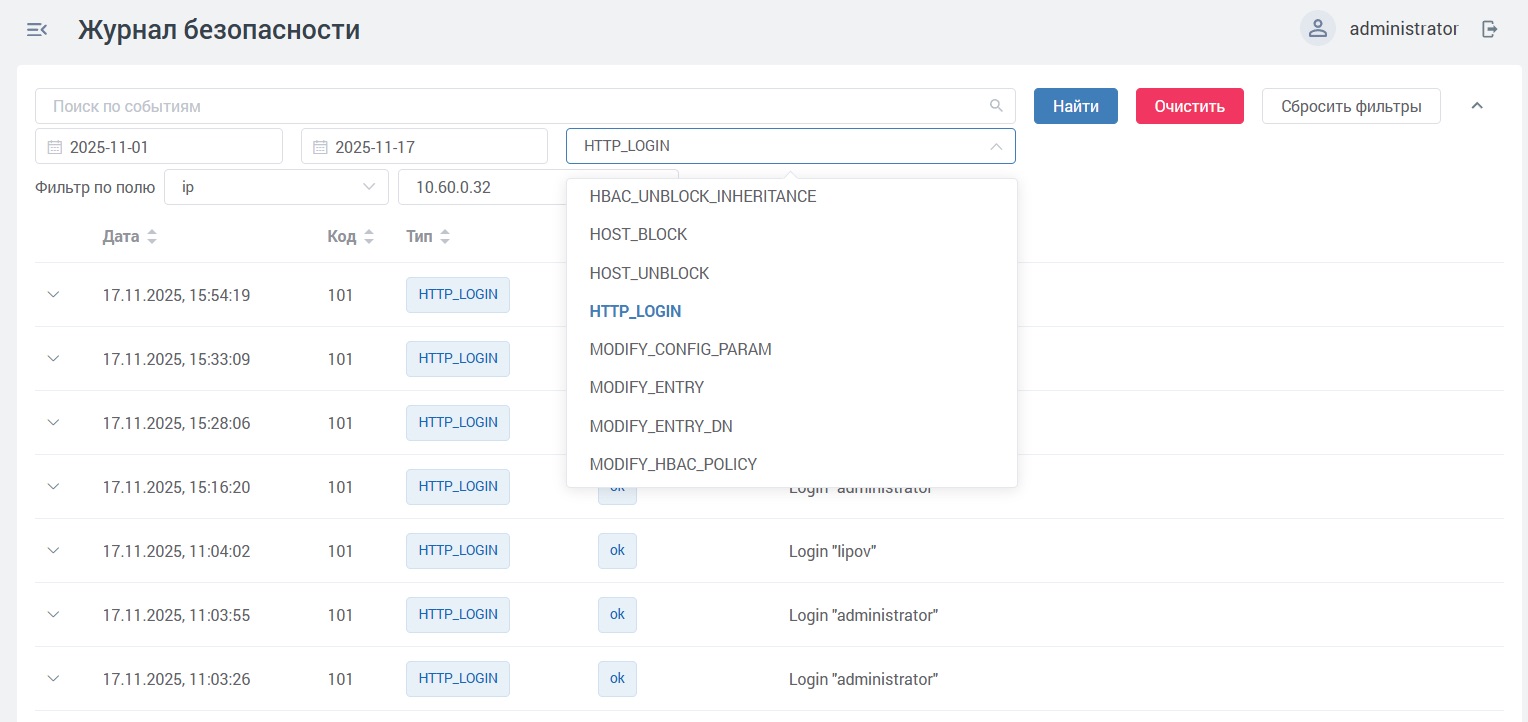Click the administrator username
1528x722 pixels.
pyautogui.click(x=1404, y=29)
